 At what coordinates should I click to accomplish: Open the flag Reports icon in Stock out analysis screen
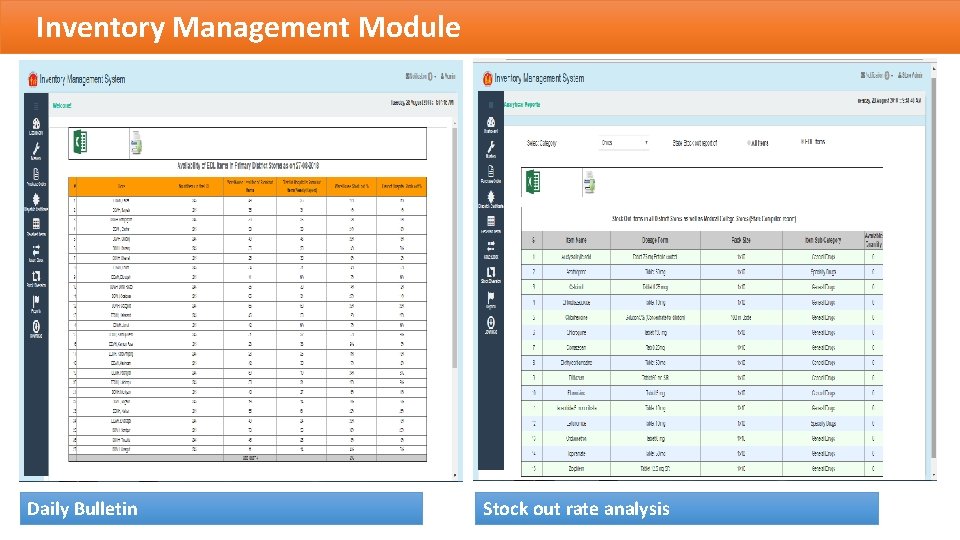pyautogui.click(x=491, y=297)
